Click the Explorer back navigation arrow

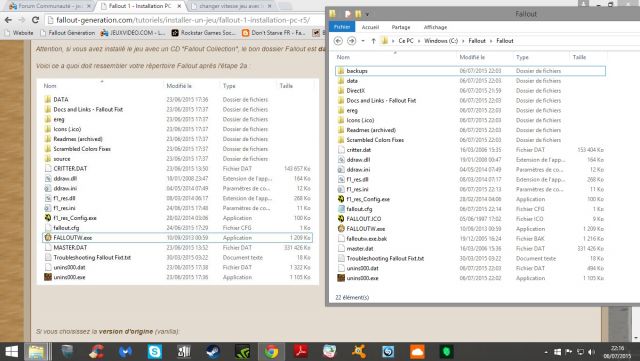tap(338, 41)
